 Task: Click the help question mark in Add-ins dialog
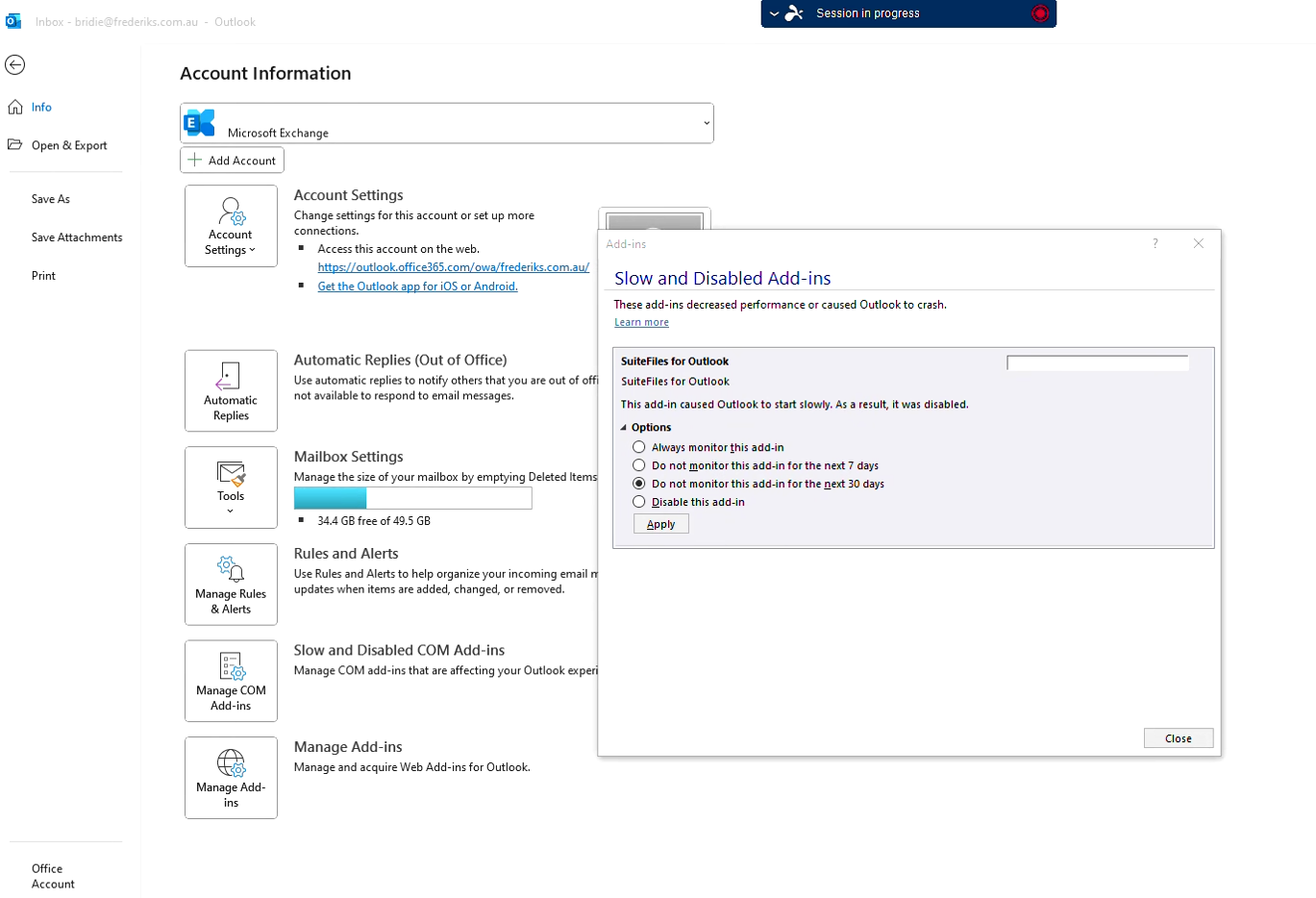(1155, 243)
